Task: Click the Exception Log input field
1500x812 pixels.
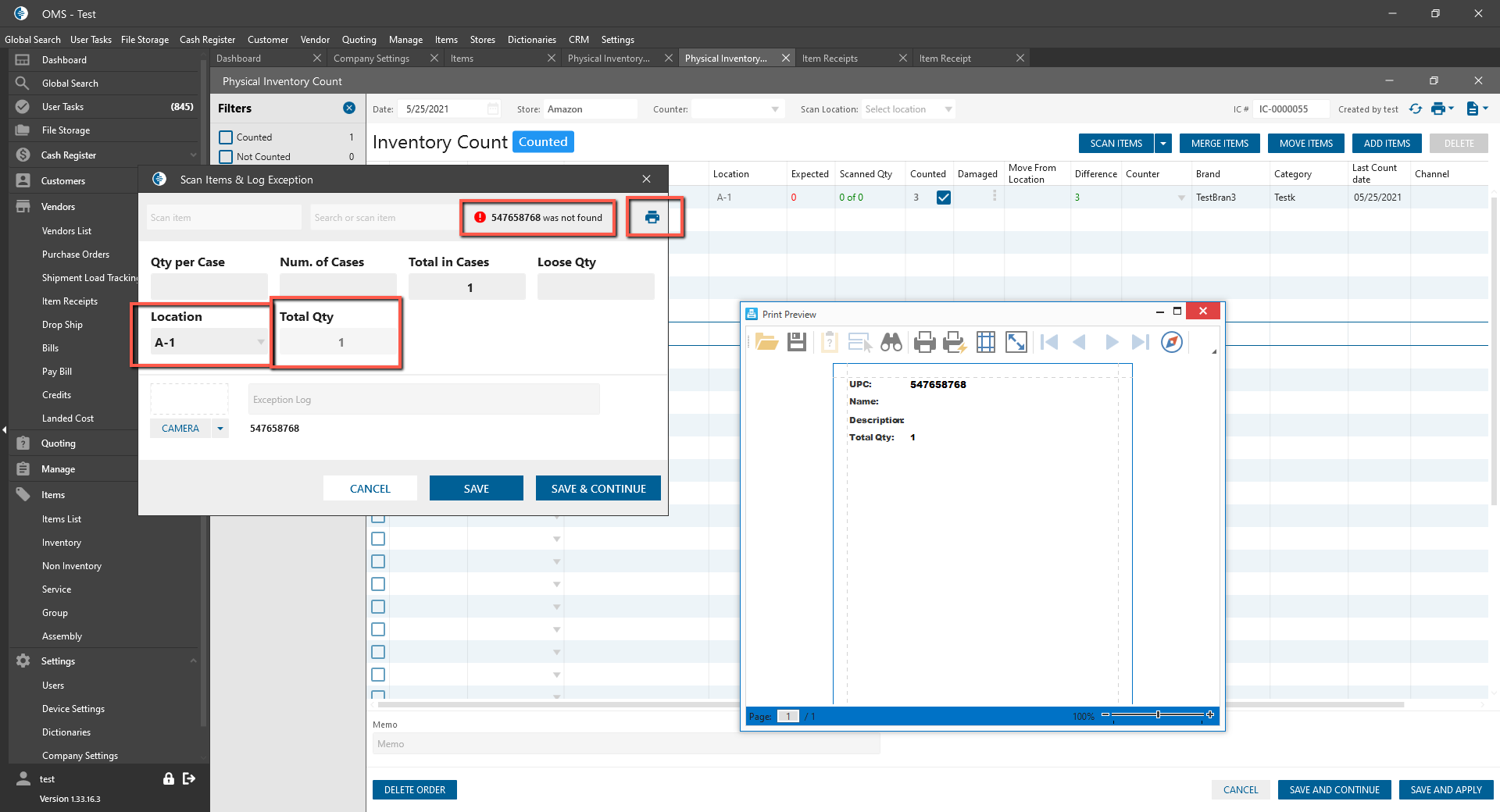Action: click(x=424, y=400)
